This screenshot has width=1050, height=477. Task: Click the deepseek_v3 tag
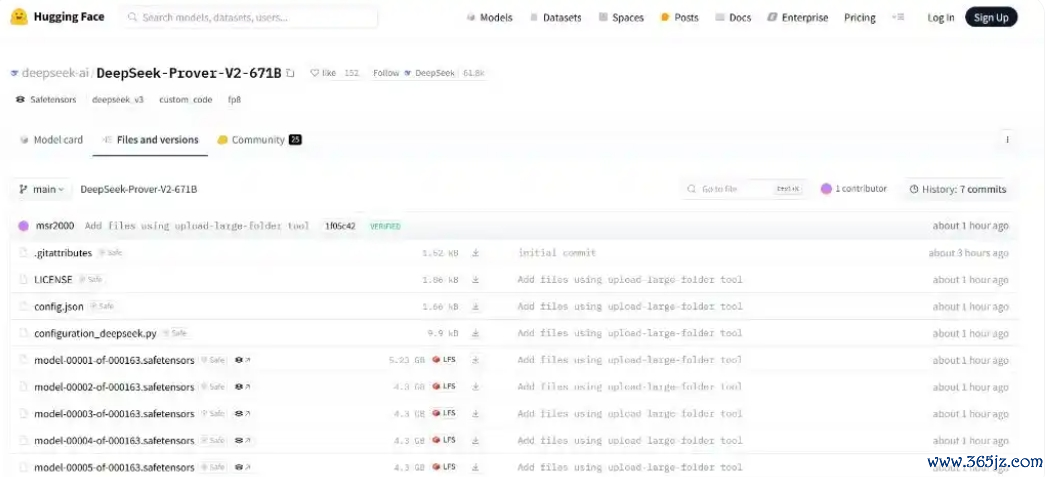coord(118,100)
